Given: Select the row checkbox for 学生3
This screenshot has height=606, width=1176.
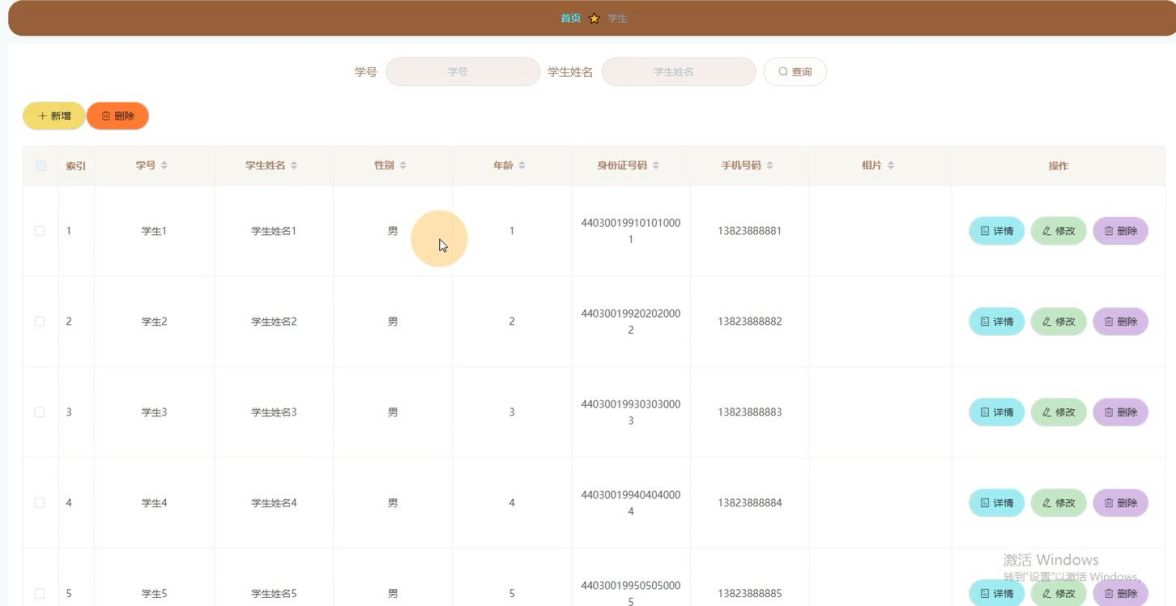Looking at the screenshot, I should click(x=40, y=412).
